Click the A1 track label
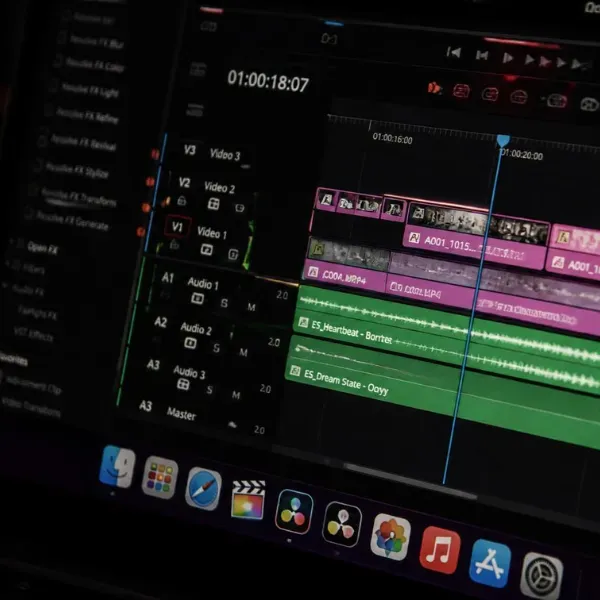Image resolution: width=600 pixels, height=600 pixels. [x=168, y=277]
